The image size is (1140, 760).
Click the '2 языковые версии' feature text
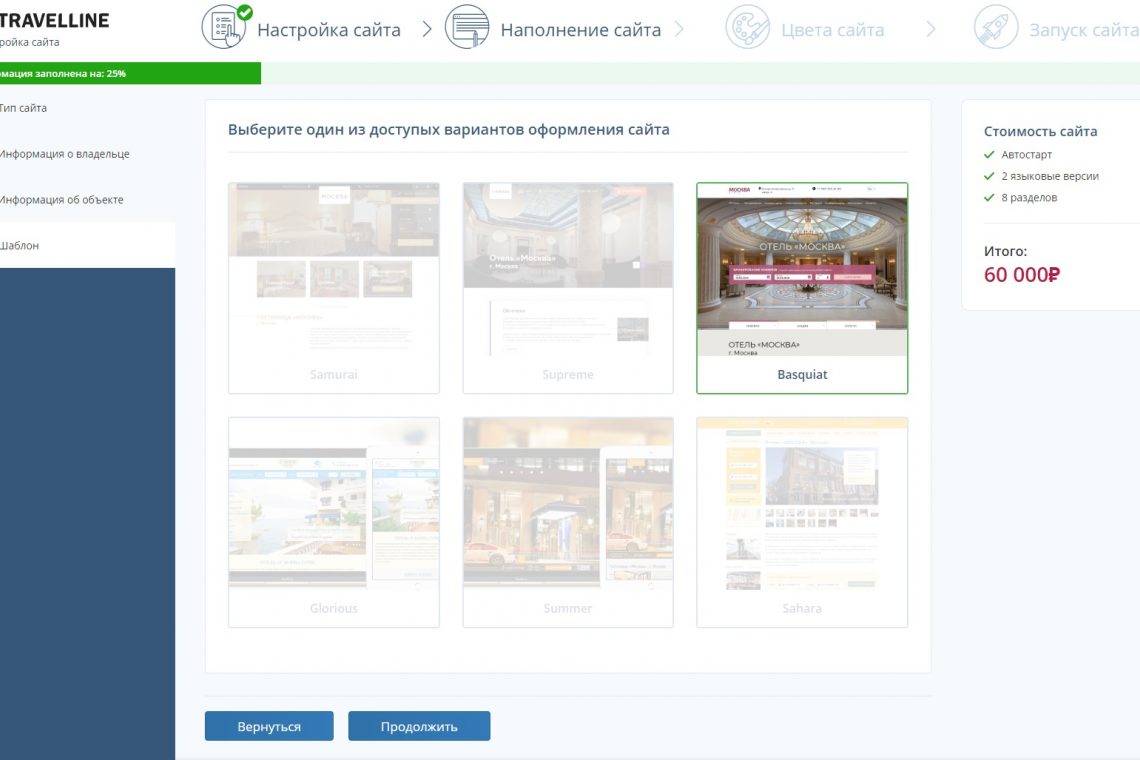point(1050,176)
